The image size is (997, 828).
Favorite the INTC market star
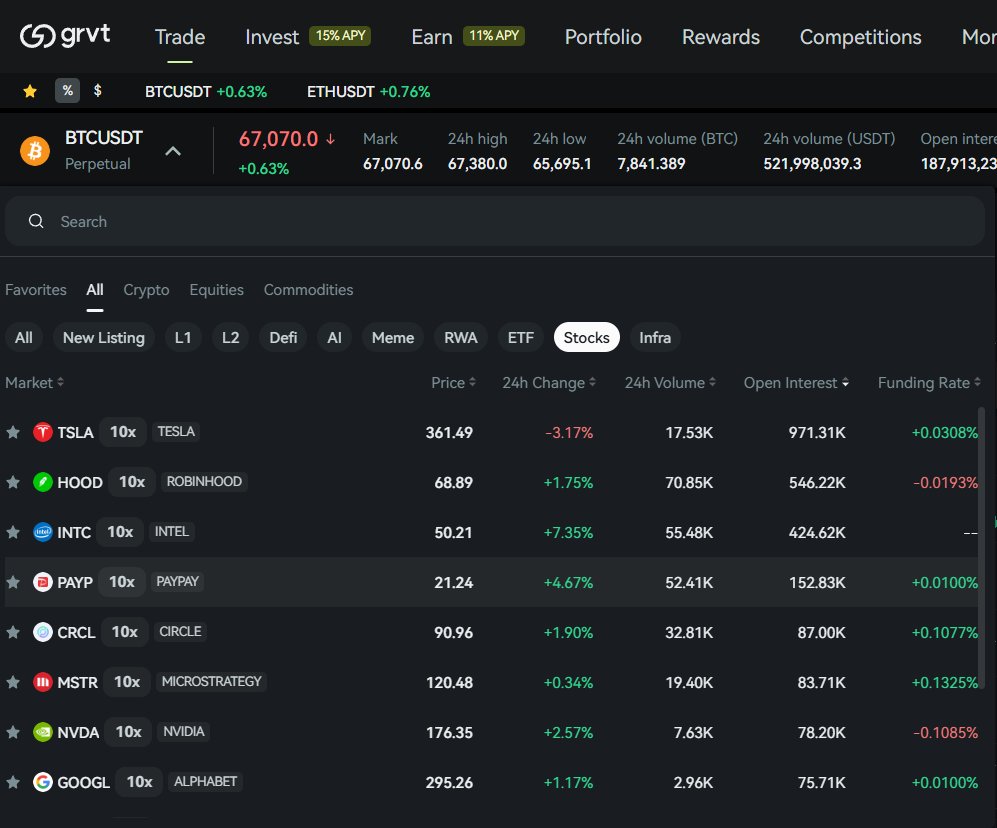(x=13, y=532)
